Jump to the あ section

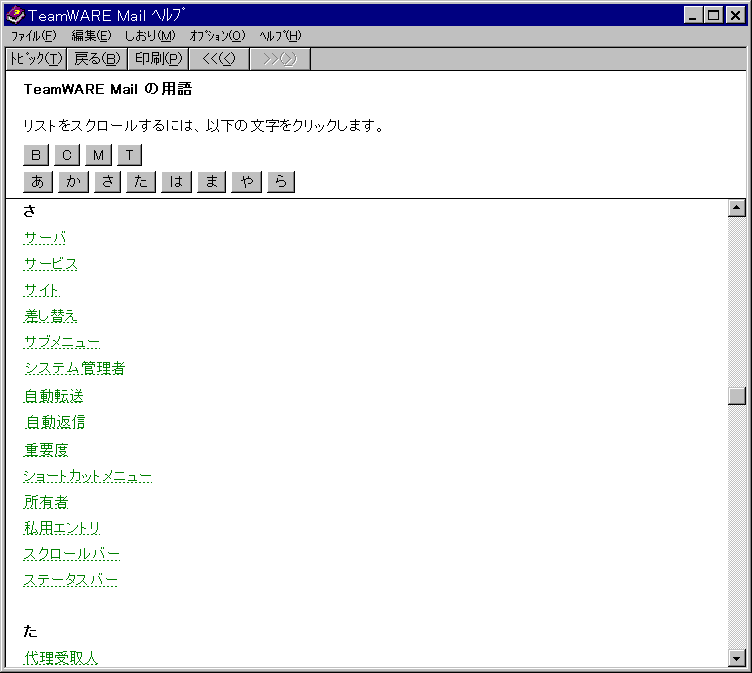[38, 182]
